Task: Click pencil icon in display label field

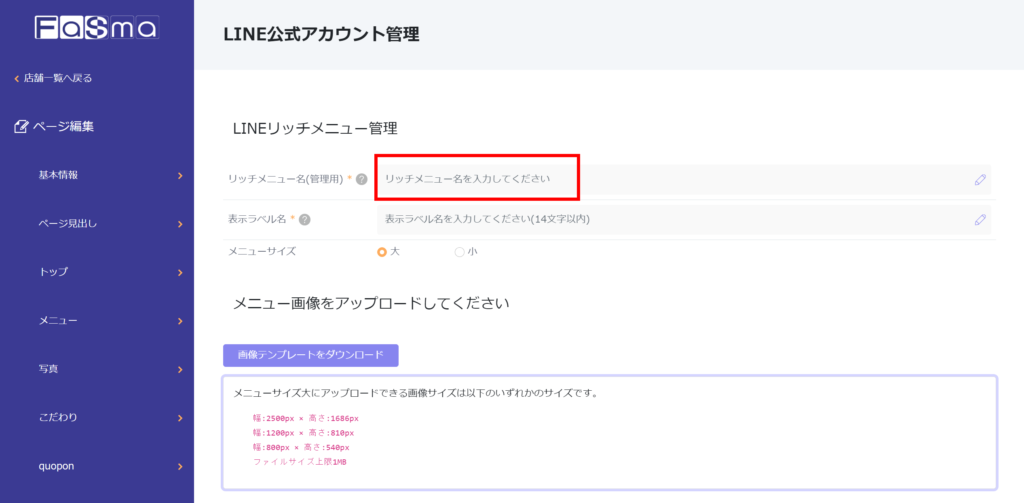Action: click(980, 220)
